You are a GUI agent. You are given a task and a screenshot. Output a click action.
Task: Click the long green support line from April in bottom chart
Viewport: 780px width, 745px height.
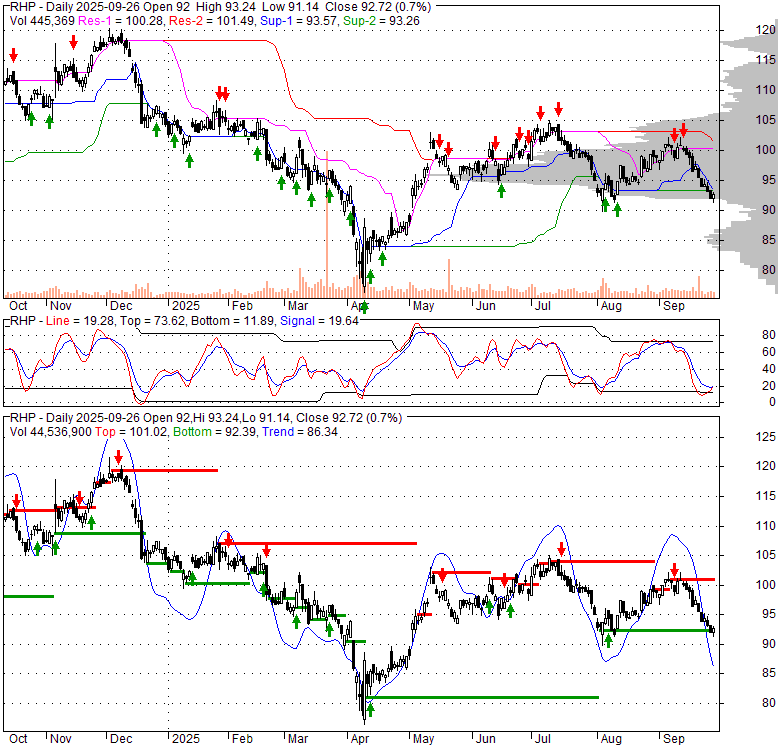pos(482,697)
